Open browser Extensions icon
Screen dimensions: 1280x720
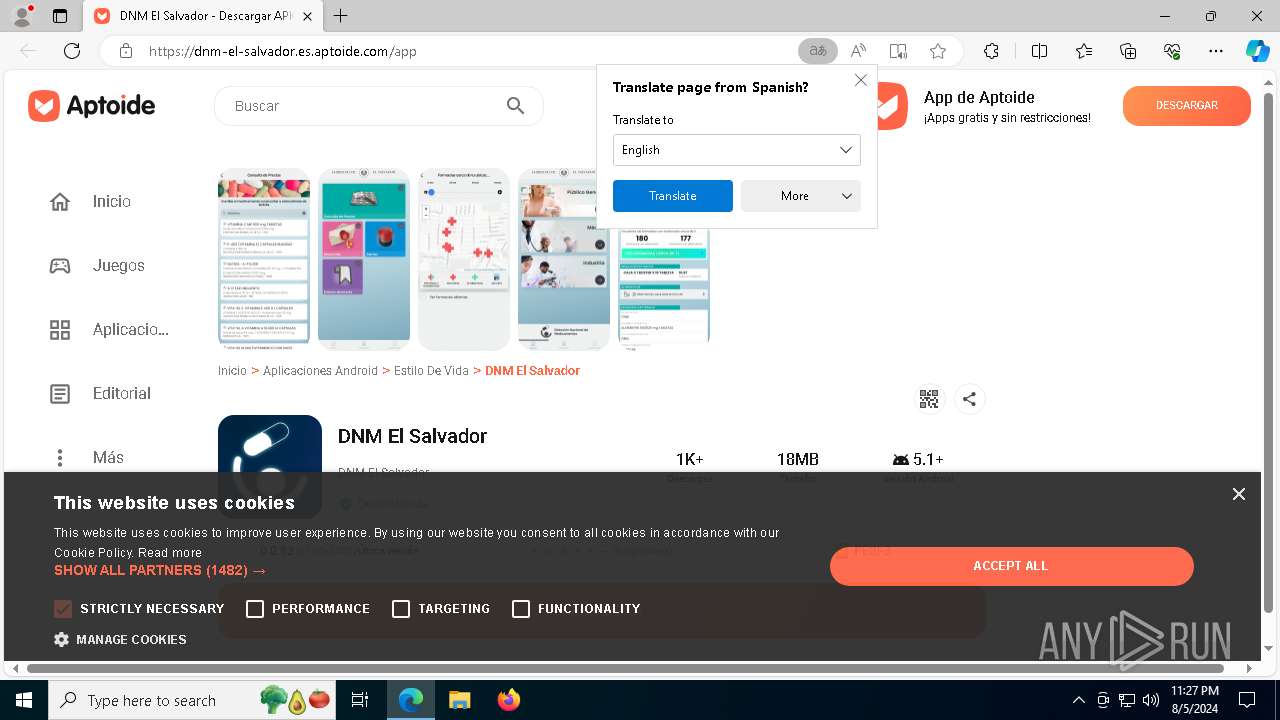[x=991, y=51]
